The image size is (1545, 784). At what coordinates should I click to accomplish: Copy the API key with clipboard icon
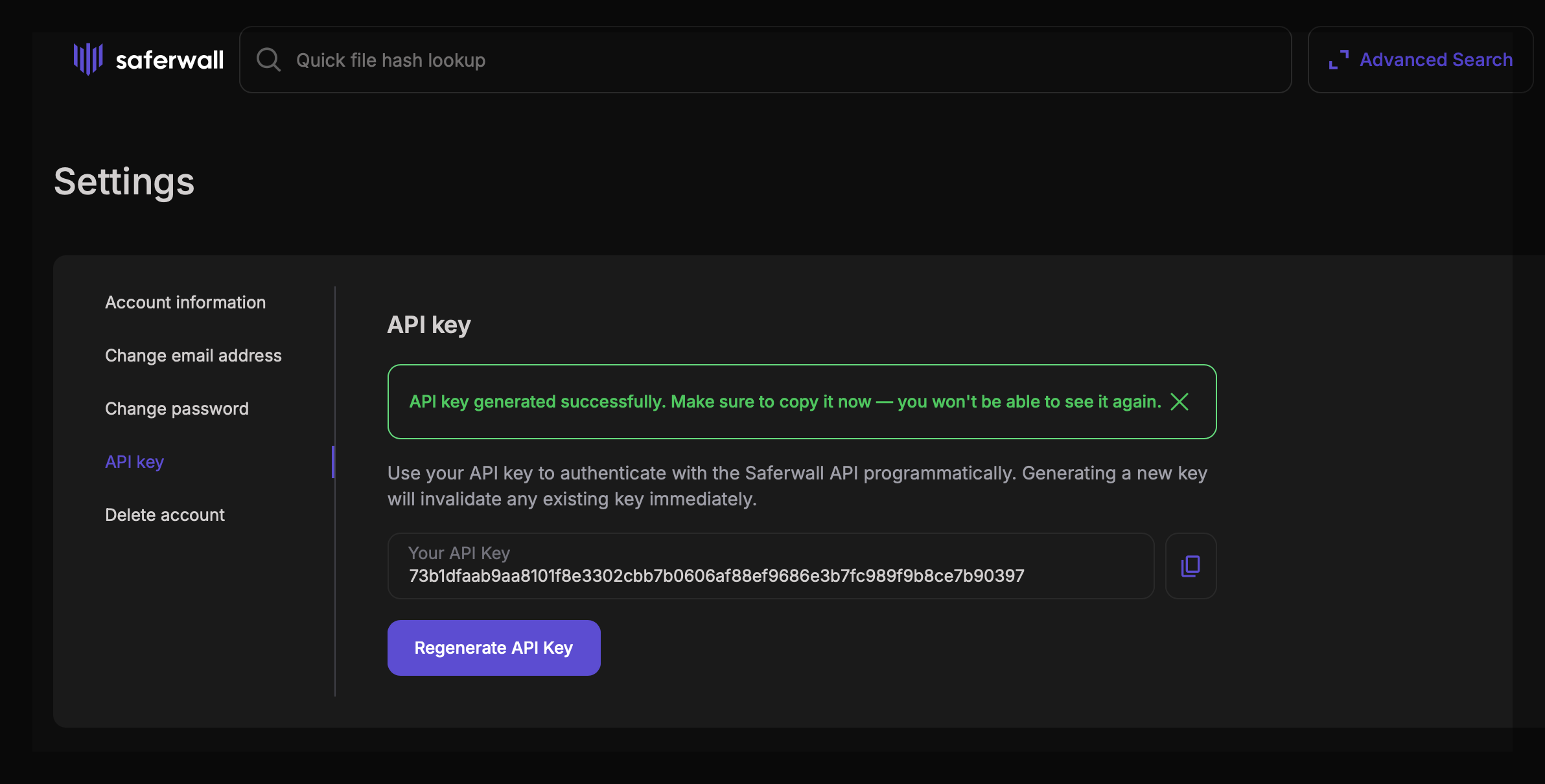point(1191,566)
